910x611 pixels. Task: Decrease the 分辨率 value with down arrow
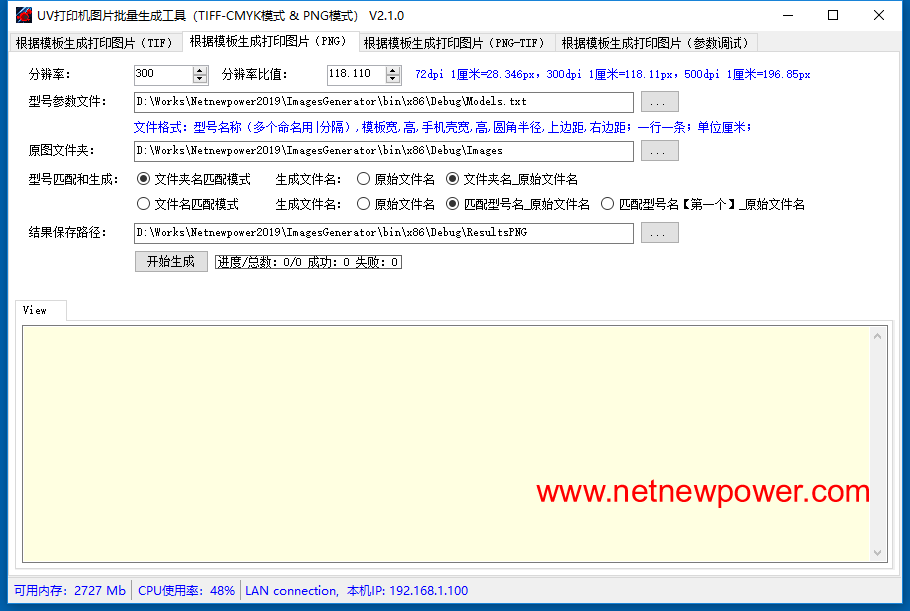click(200, 79)
